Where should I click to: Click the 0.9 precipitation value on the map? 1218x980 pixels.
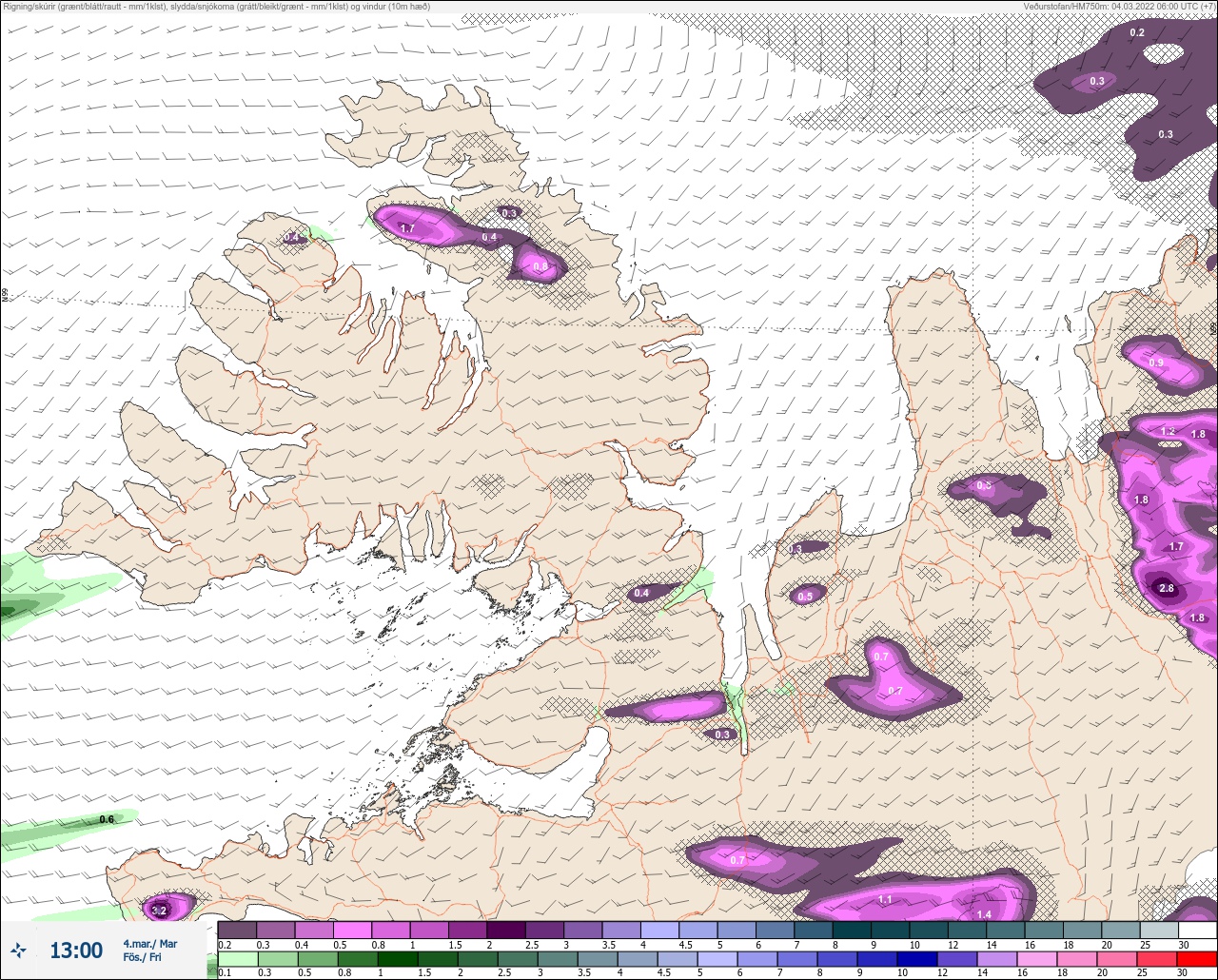[1156, 363]
